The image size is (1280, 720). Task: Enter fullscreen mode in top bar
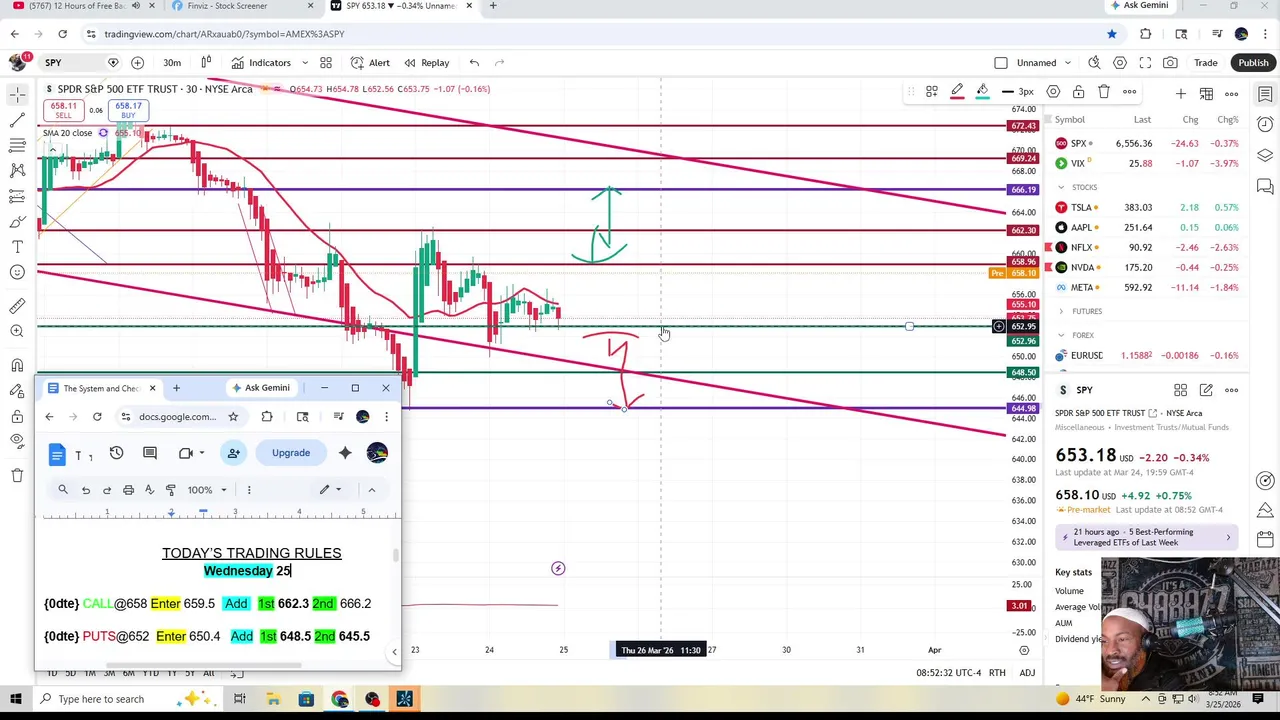(1145, 63)
